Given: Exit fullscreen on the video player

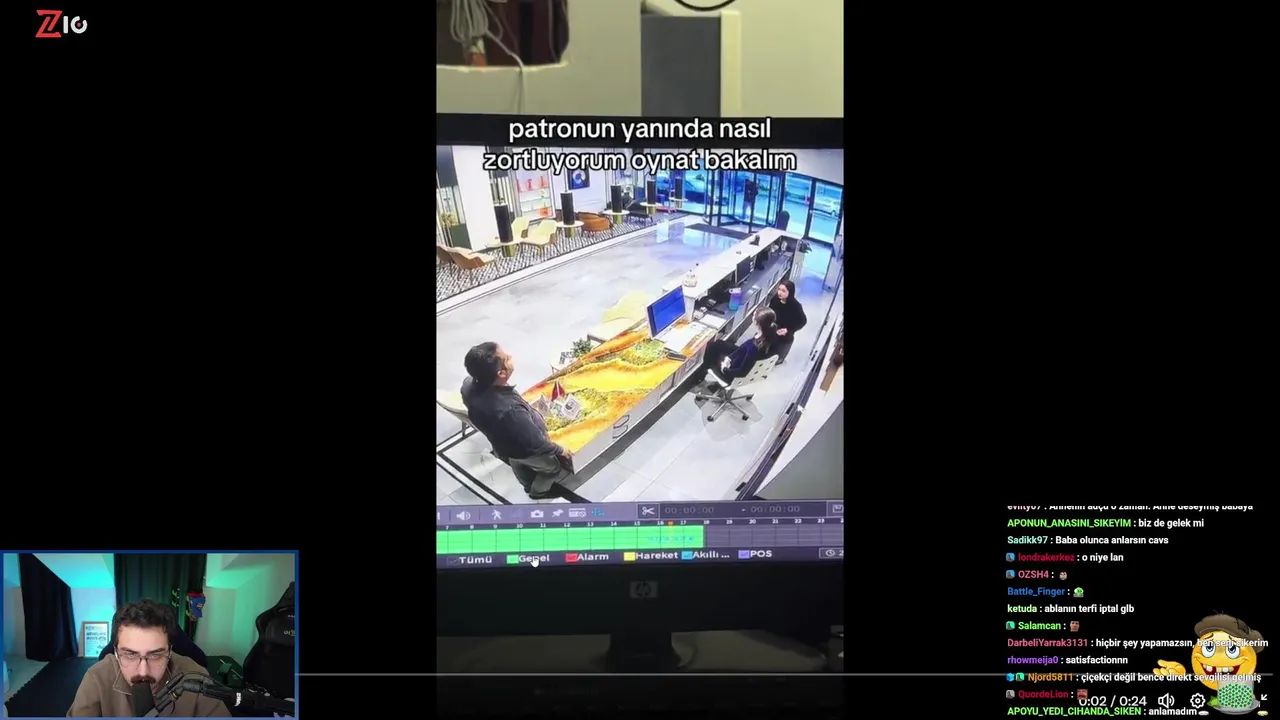Looking at the screenshot, I should coord(1264,698).
